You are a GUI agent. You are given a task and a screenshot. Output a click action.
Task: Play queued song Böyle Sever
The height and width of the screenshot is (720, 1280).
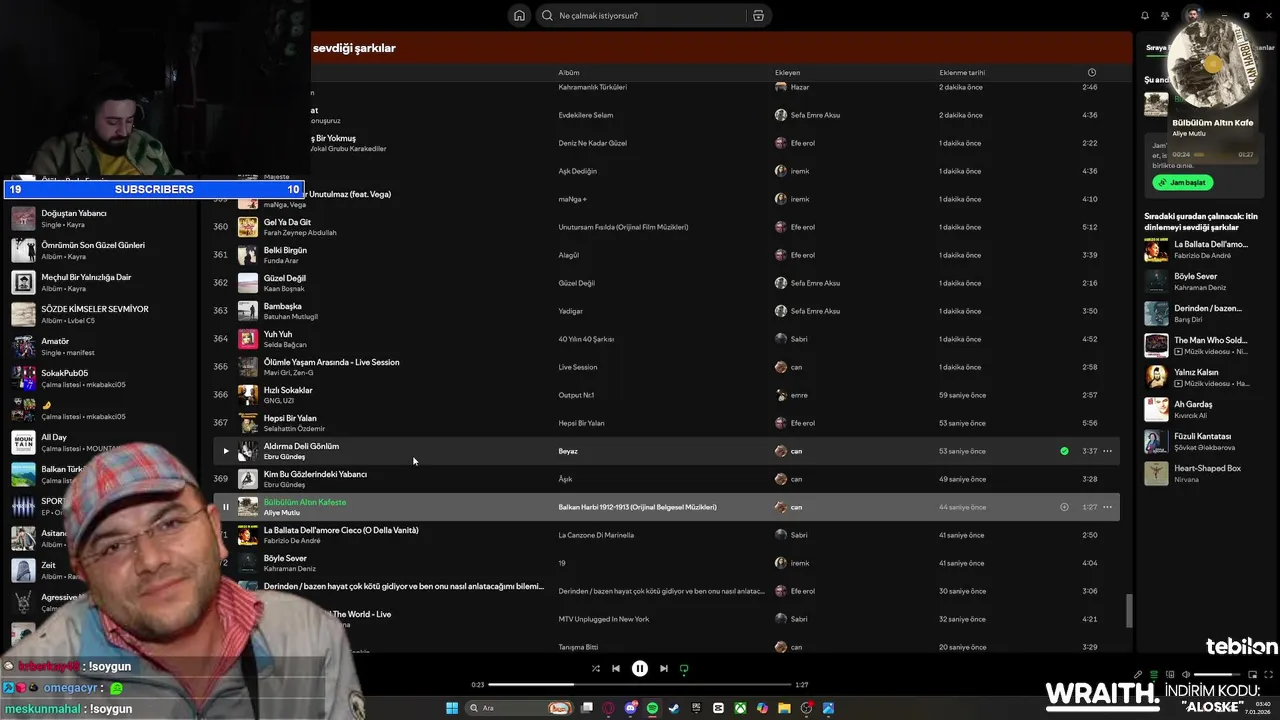coord(1202,281)
